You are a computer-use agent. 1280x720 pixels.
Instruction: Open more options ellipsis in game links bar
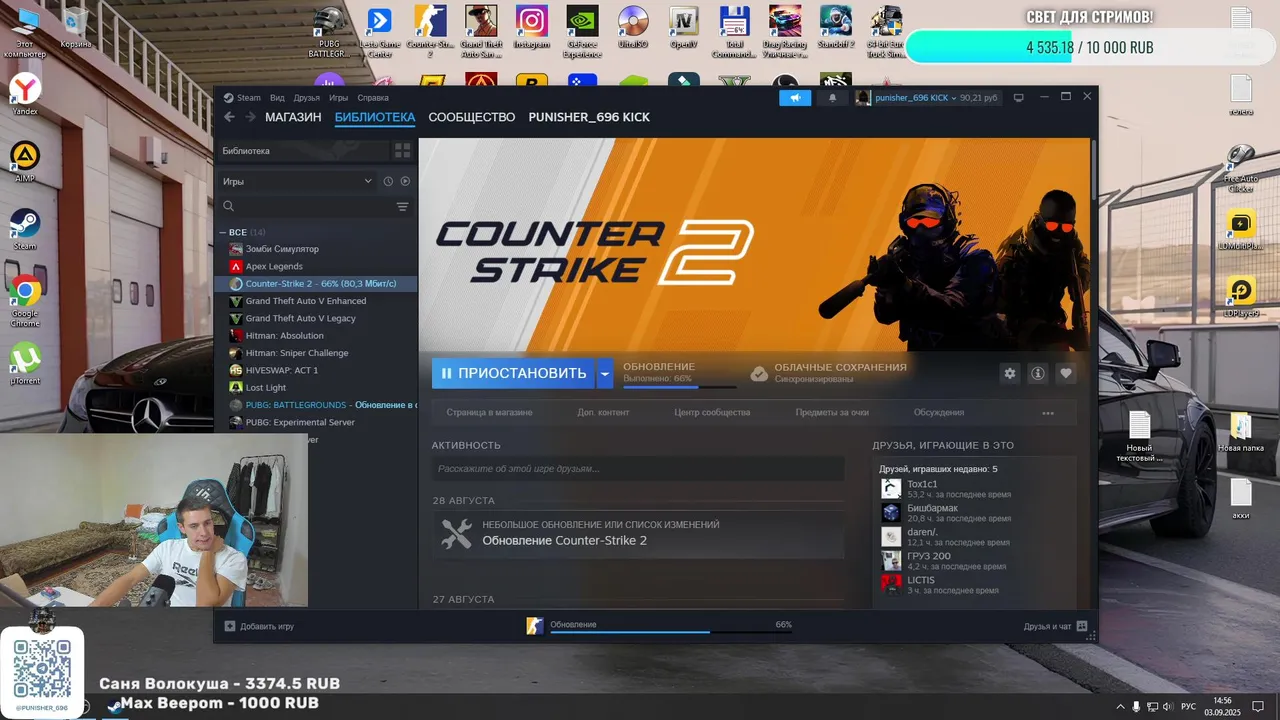click(1048, 412)
